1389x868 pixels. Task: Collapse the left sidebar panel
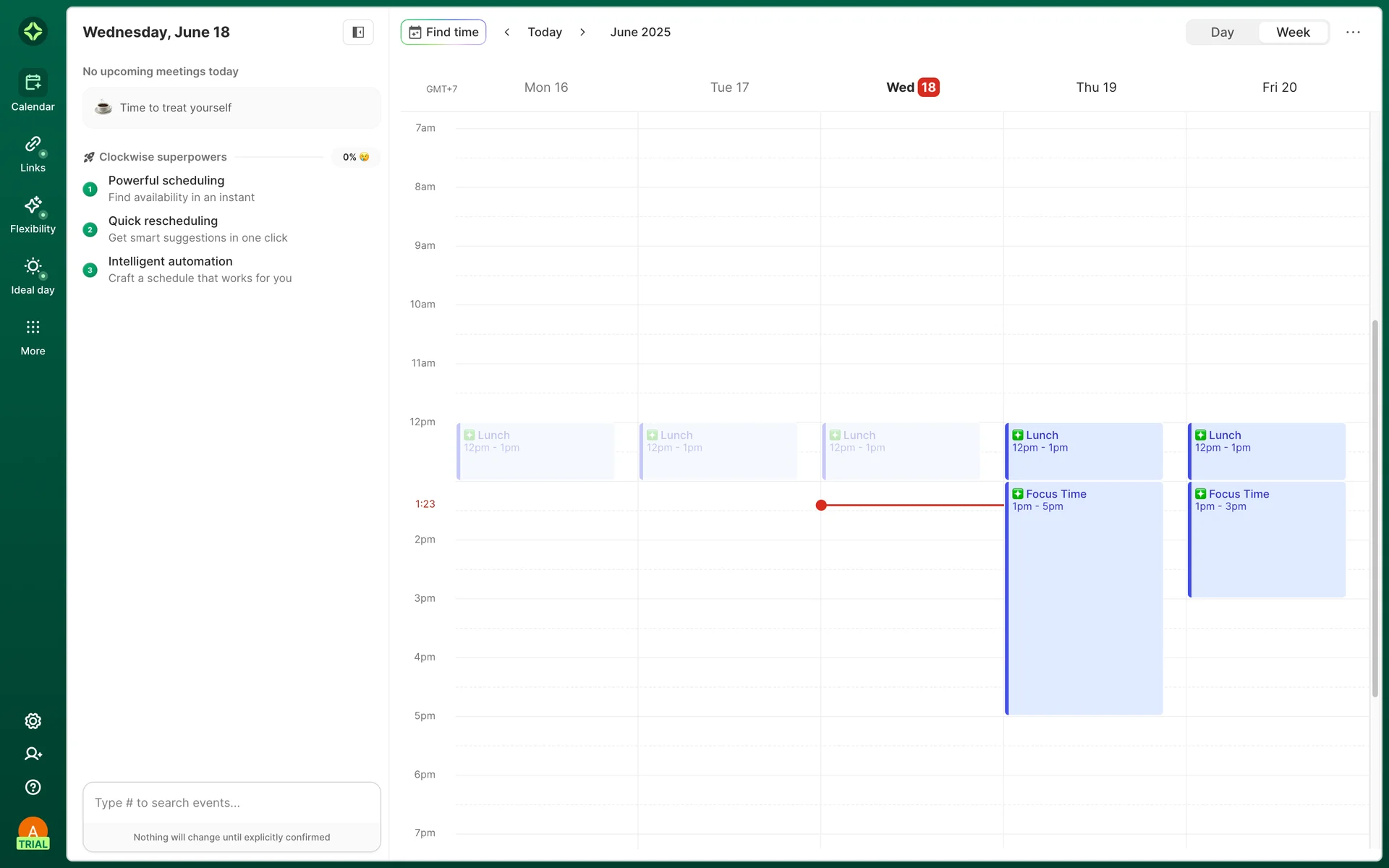click(x=358, y=32)
